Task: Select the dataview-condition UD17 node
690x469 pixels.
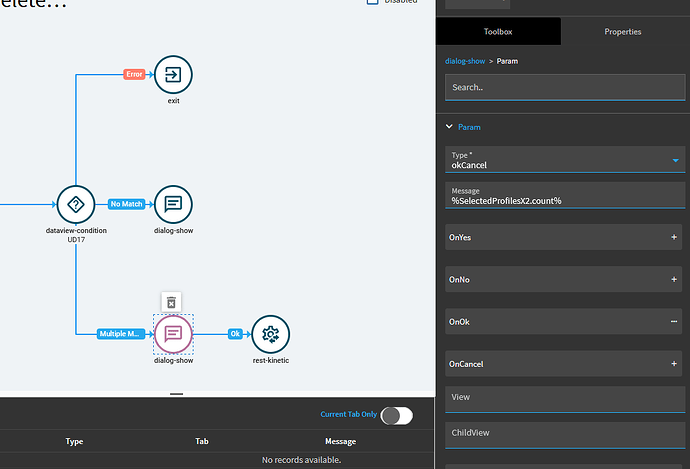Action: tap(76, 205)
